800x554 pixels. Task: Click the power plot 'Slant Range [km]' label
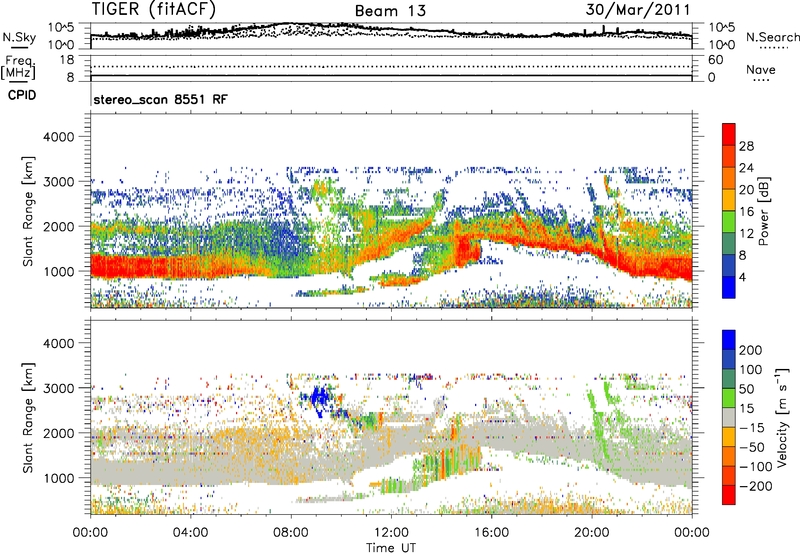pyautogui.click(x=28, y=211)
